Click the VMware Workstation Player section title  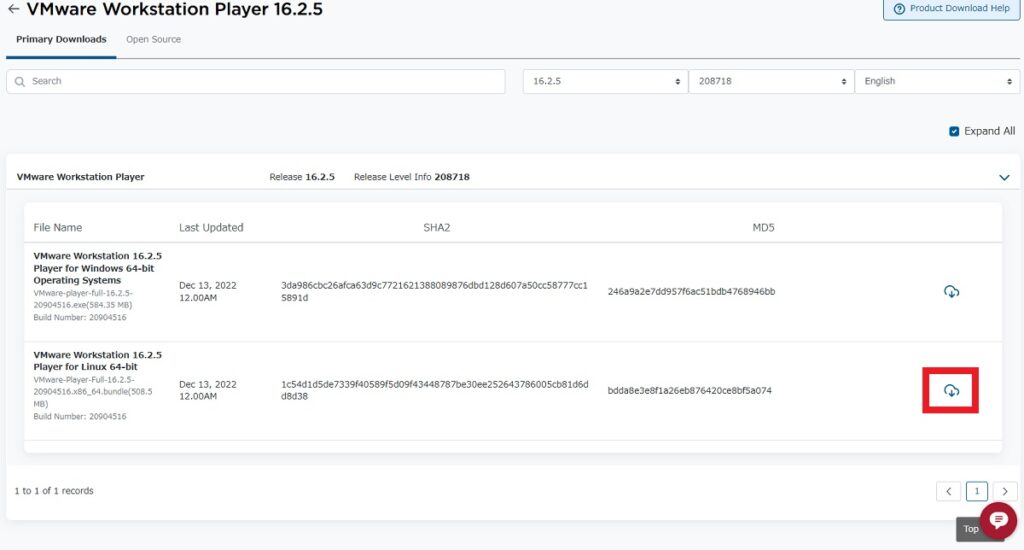coord(80,177)
